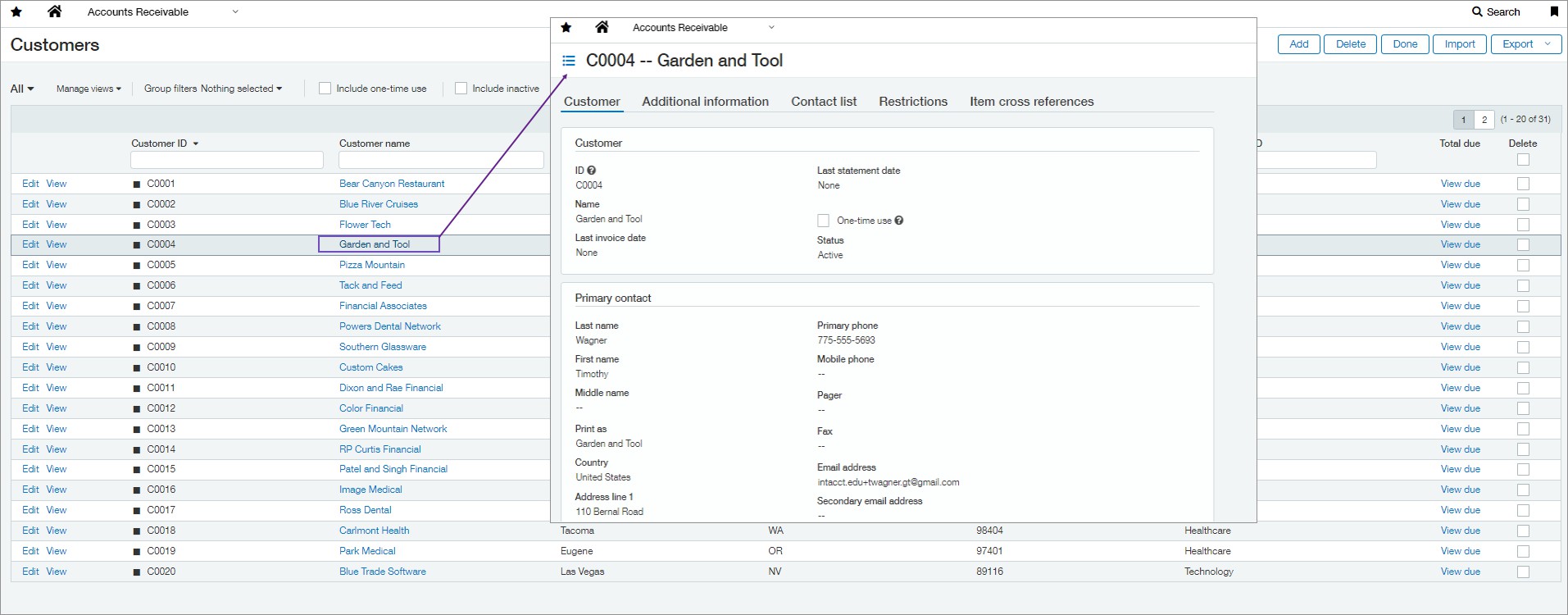Switch to the Additional information tab
This screenshot has width=1568, height=615.
(705, 102)
